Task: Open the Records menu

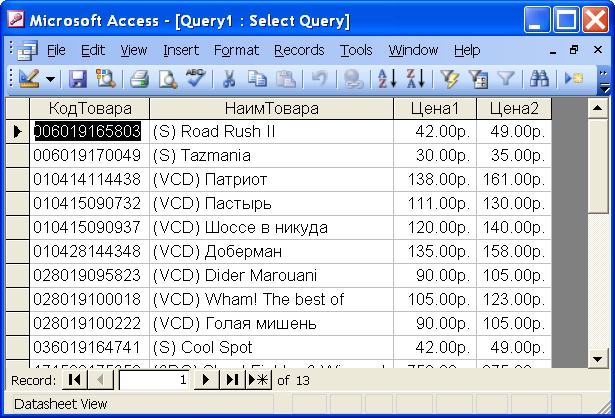Action: click(299, 50)
